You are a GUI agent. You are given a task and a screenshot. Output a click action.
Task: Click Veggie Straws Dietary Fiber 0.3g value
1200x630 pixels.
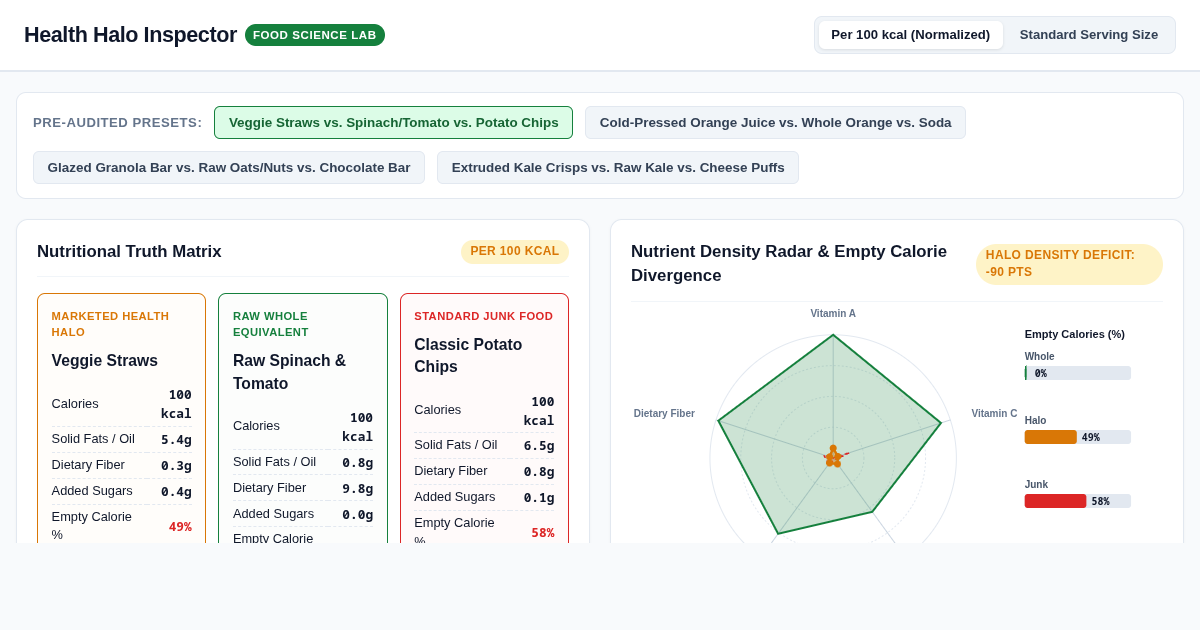[x=176, y=465]
